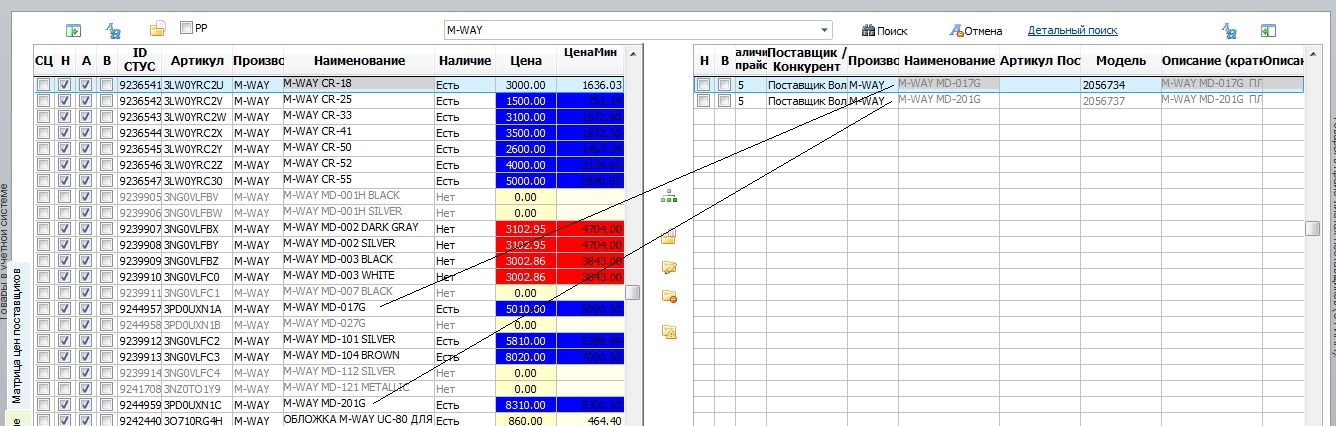Select M-WAY MD-003 WHITE name cell
Viewport: 1336px width, 426px height.
coord(359,277)
